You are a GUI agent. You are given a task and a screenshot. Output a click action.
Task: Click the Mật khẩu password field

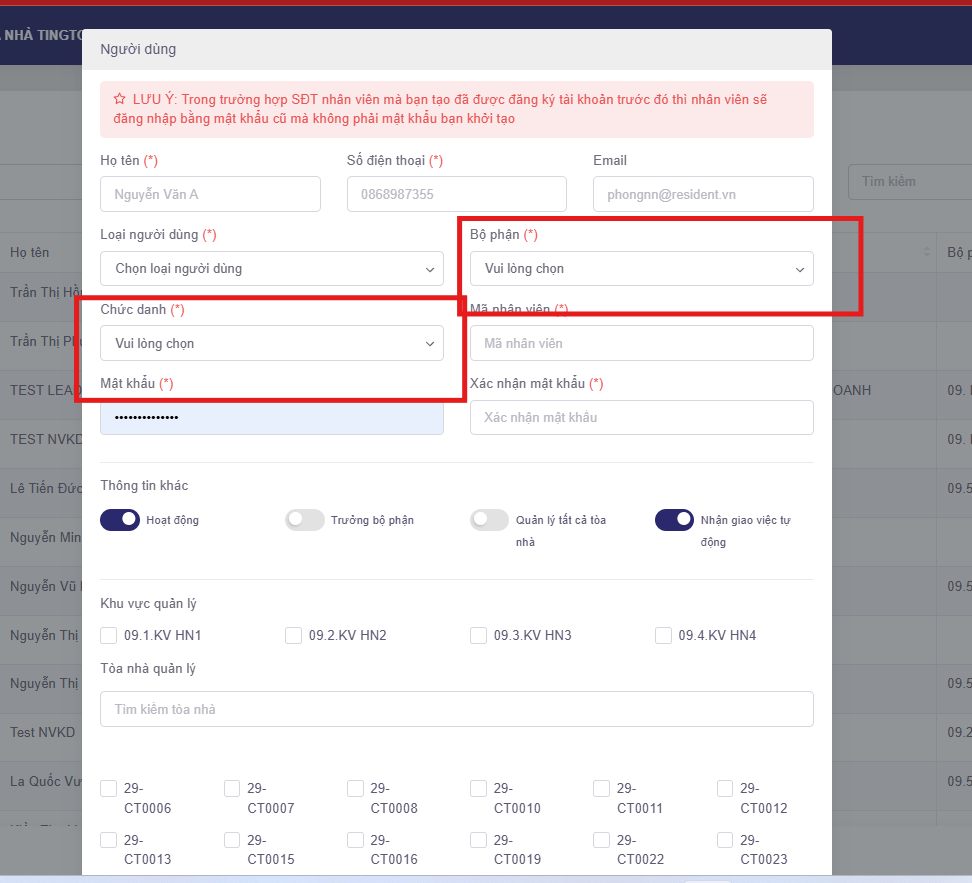272,417
